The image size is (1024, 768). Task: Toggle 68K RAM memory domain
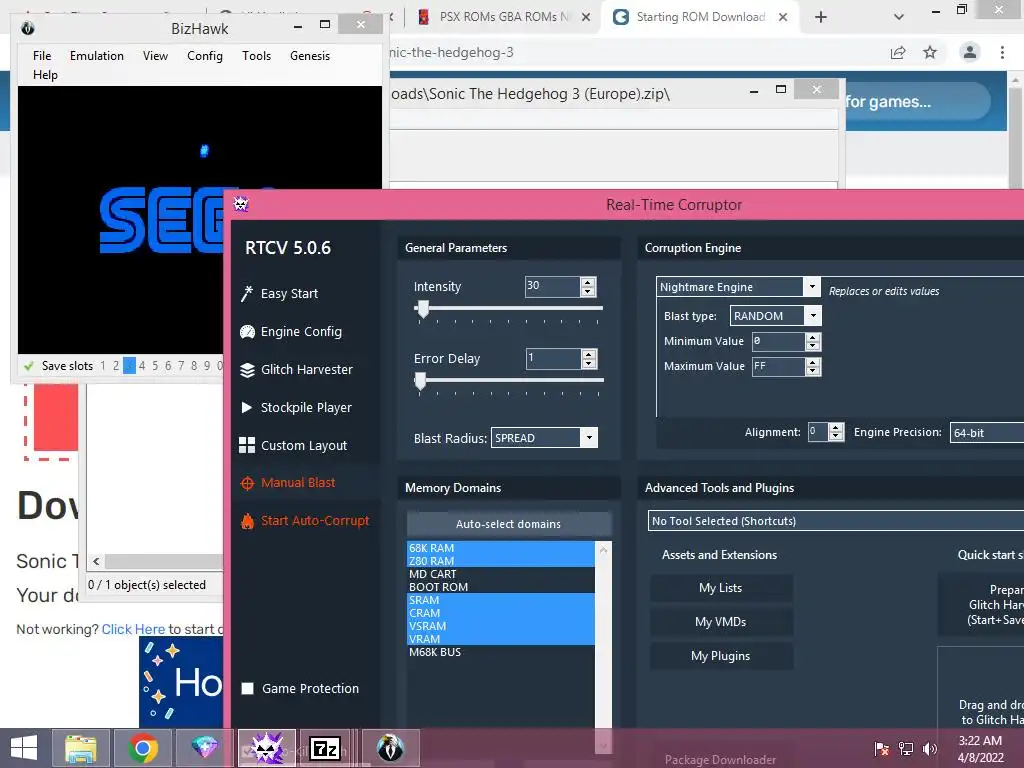pos(500,548)
